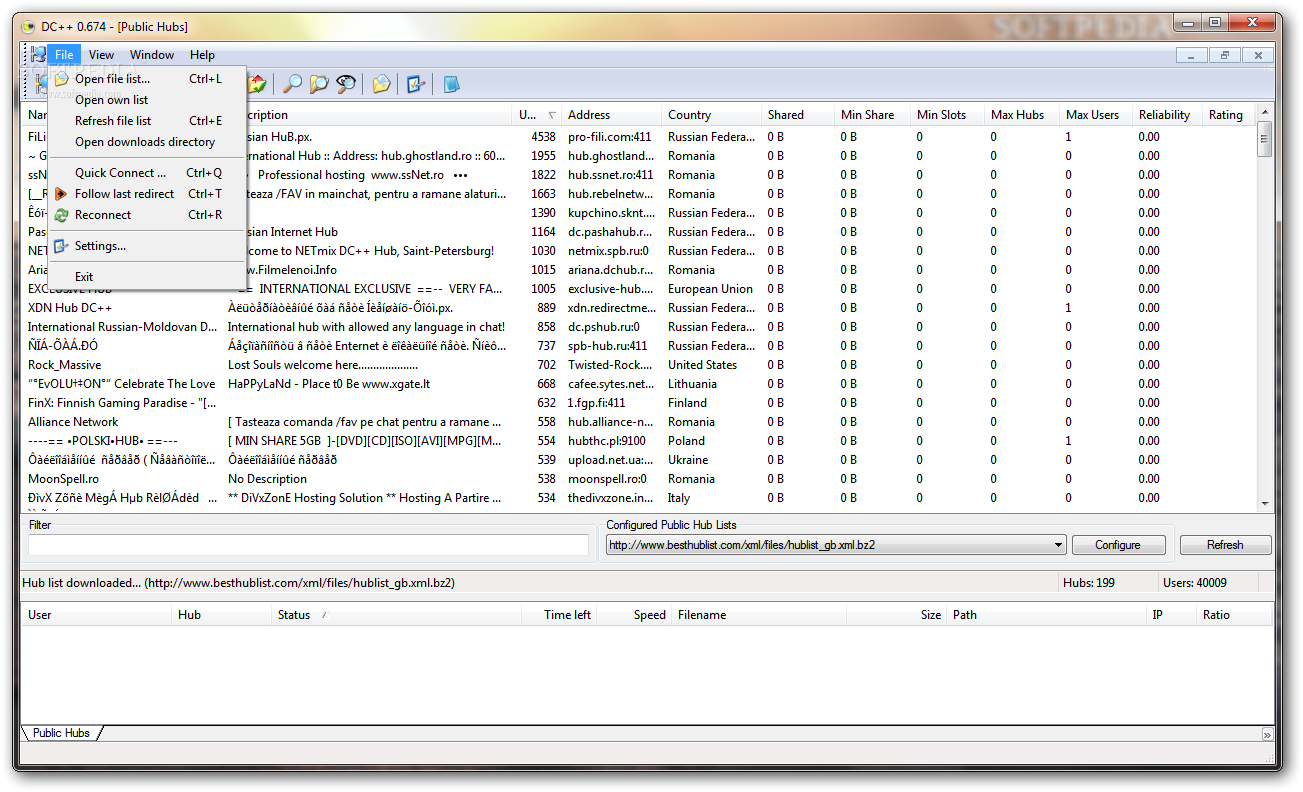Expand the Configured Public Hub Lists dropdown

coord(1059,545)
